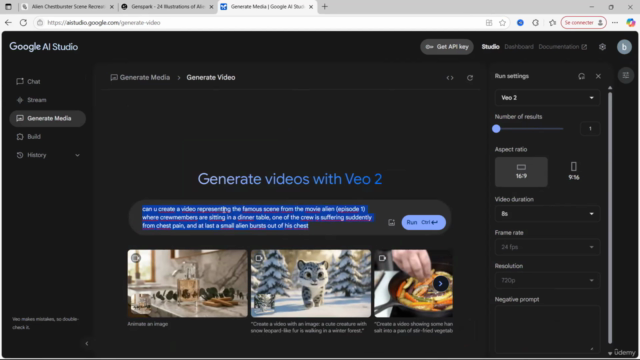Open the user account avatar
The height and width of the screenshot is (360, 640).
tap(624, 47)
